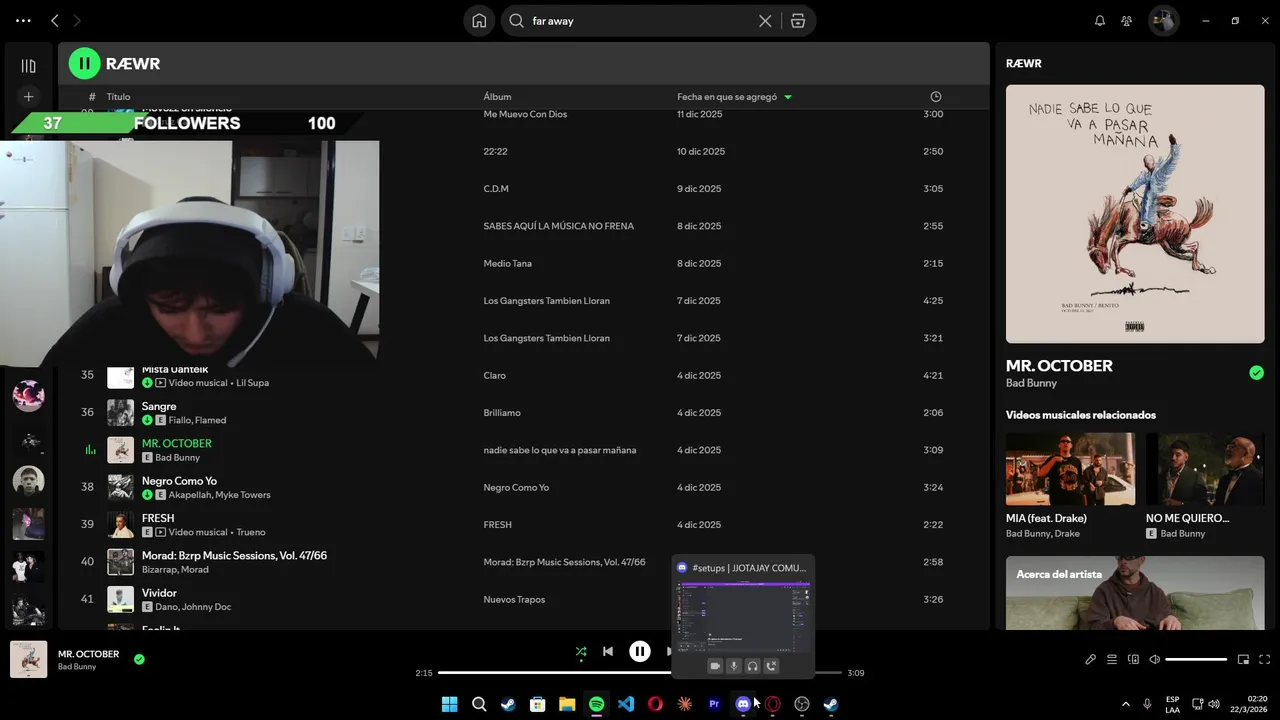Open the Acerca del artista card
This screenshot has height=720, width=1280.
[1135, 593]
